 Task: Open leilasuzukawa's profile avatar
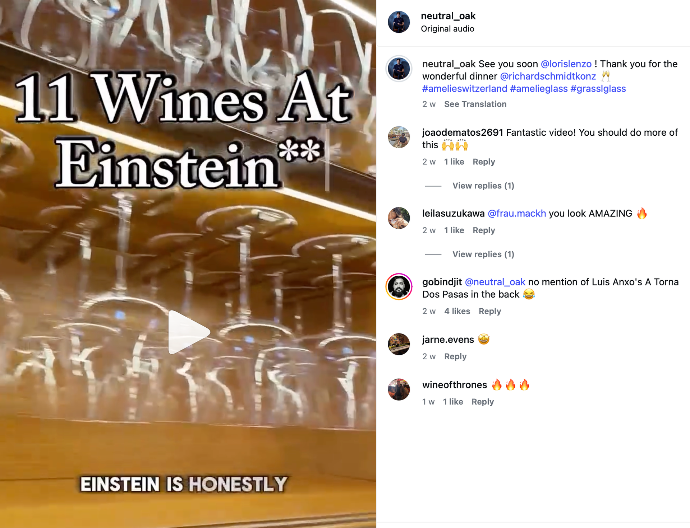(399, 217)
